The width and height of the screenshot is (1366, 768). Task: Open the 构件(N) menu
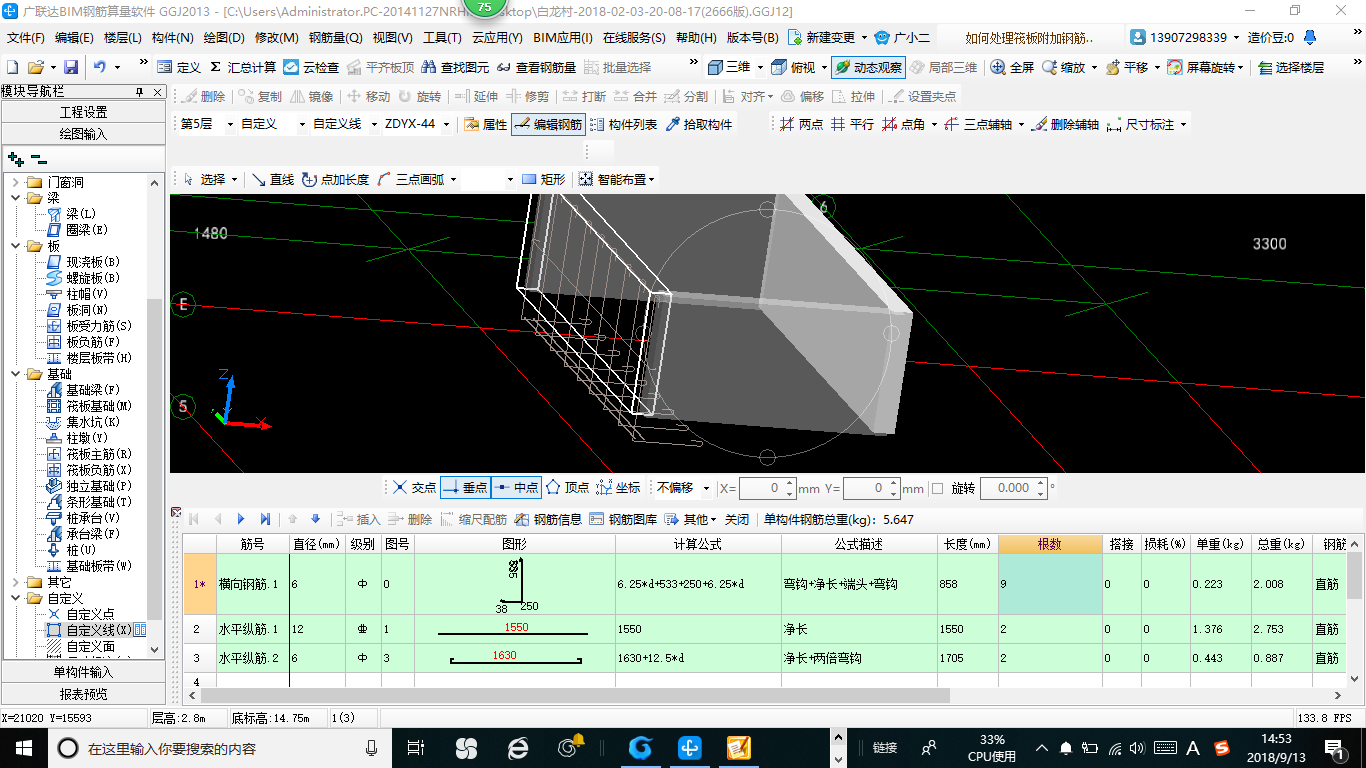173,38
